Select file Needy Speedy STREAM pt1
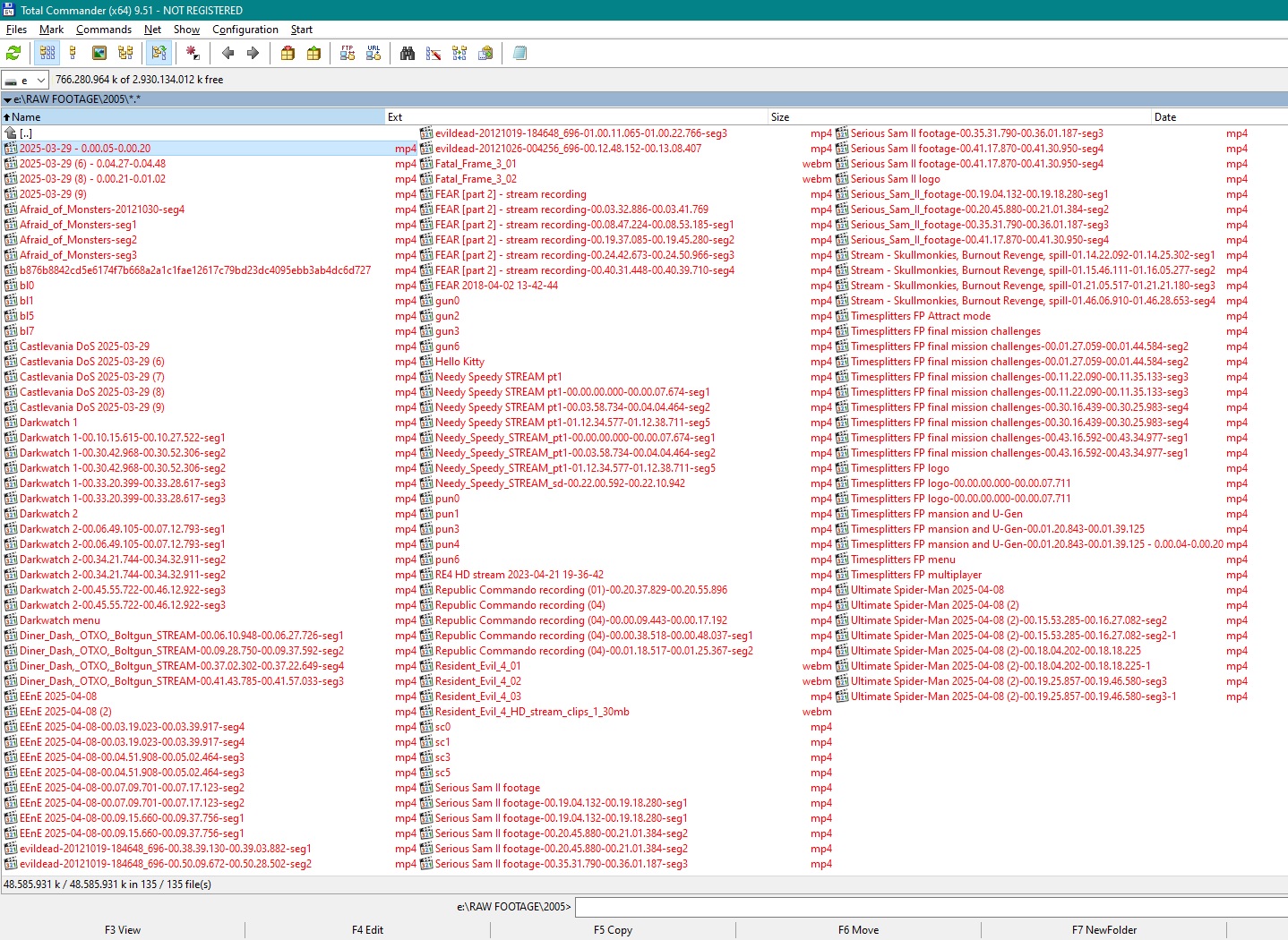The height and width of the screenshot is (940, 1288). click(x=498, y=377)
